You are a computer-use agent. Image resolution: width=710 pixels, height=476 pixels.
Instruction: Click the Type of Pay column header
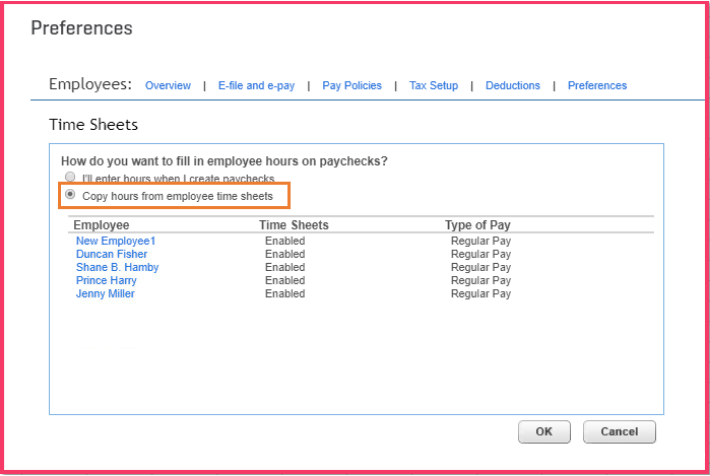pyautogui.click(x=478, y=225)
